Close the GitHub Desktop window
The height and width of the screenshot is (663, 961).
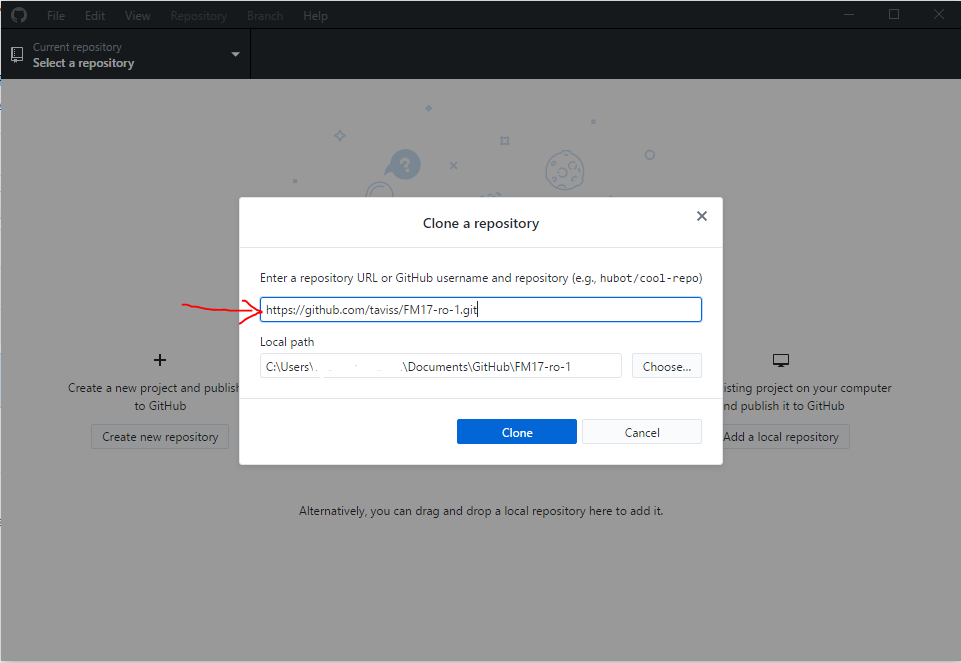tap(939, 14)
